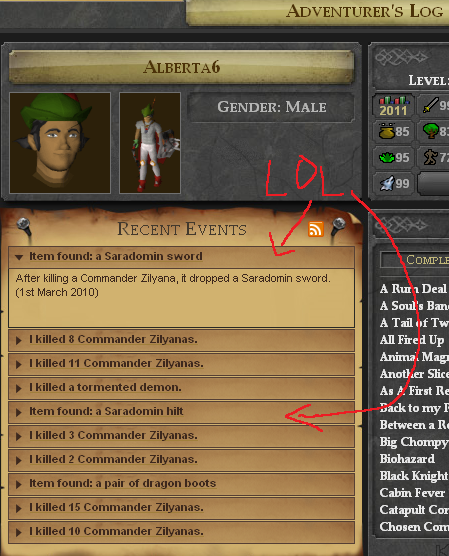Click the full body character thumbnail
The height and width of the screenshot is (556, 449).
[150, 143]
